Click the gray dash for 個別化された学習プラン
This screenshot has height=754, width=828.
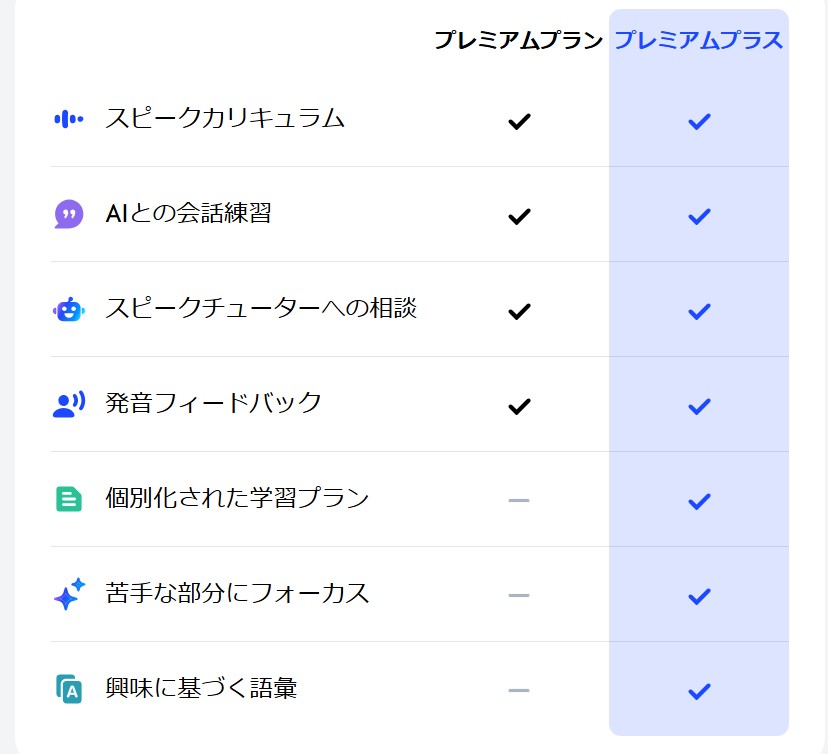coord(519,500)
